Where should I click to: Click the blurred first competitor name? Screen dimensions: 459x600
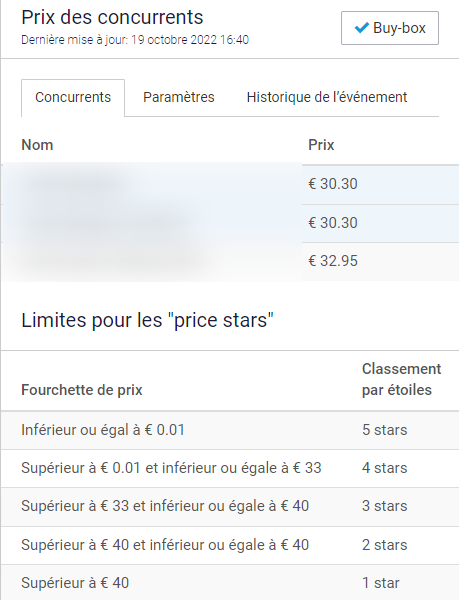[76, 184]
